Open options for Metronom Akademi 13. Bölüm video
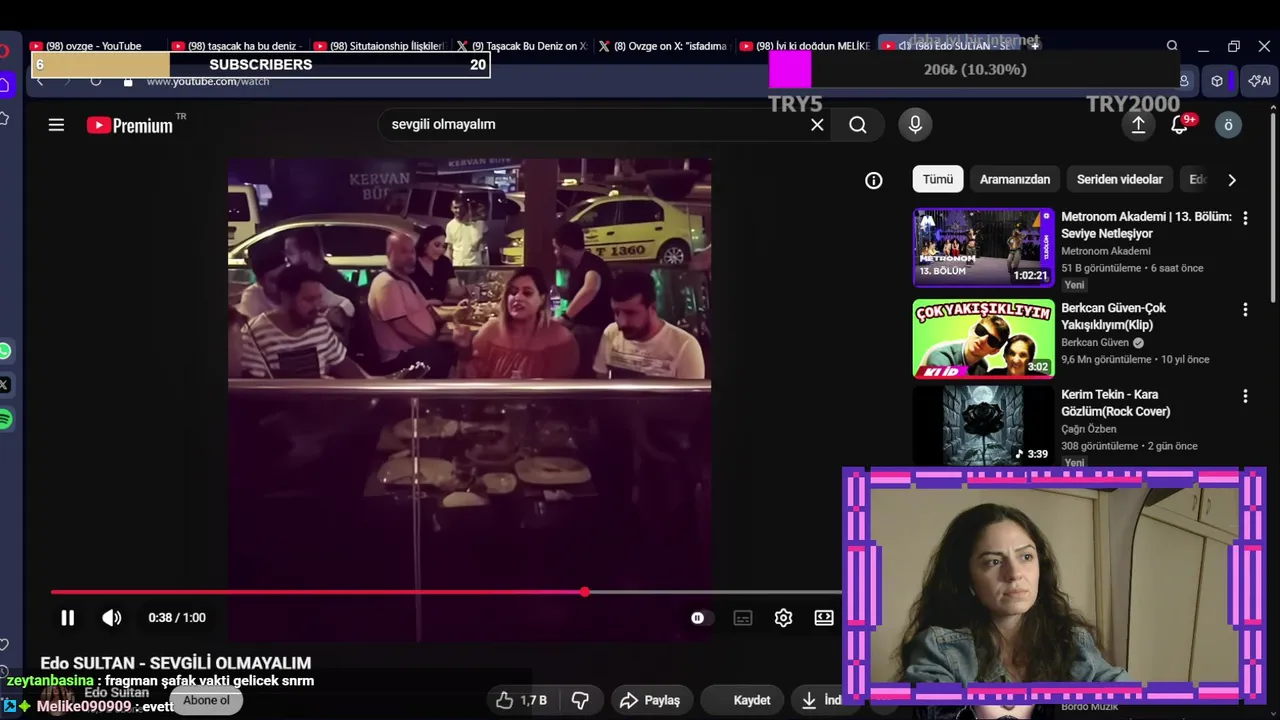This screenshot has height=720, width=1280. [1245, 217]
